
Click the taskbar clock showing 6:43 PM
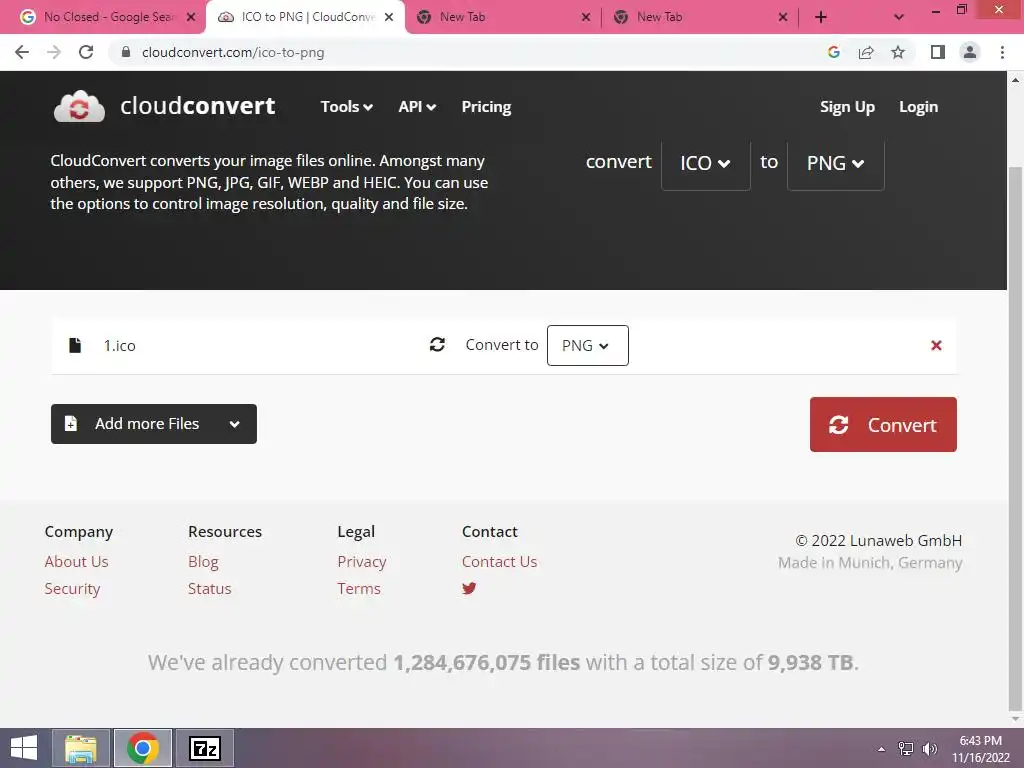coord(980,749)
